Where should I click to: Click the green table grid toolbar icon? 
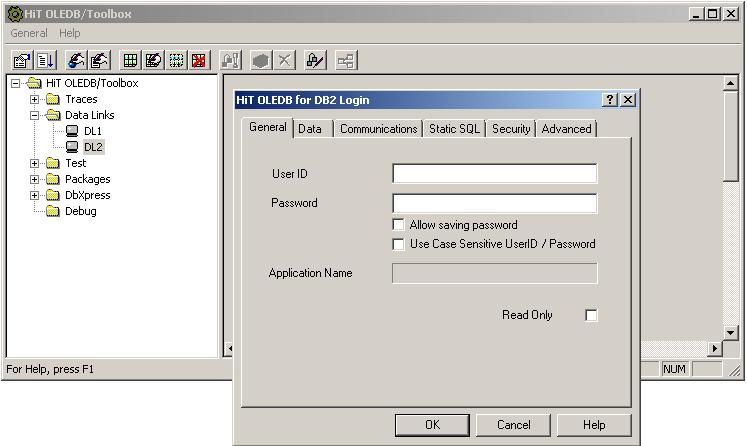click(130, 61)
